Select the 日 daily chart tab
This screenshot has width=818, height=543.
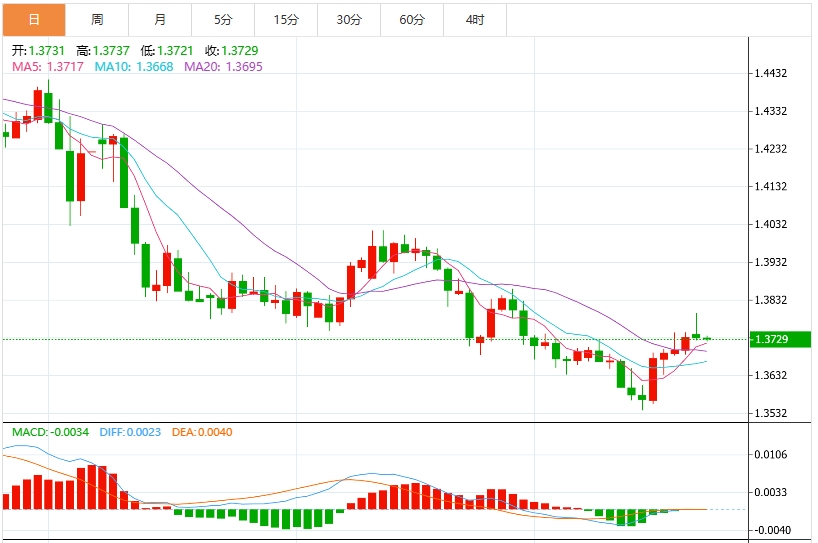(x=34, y=20)
